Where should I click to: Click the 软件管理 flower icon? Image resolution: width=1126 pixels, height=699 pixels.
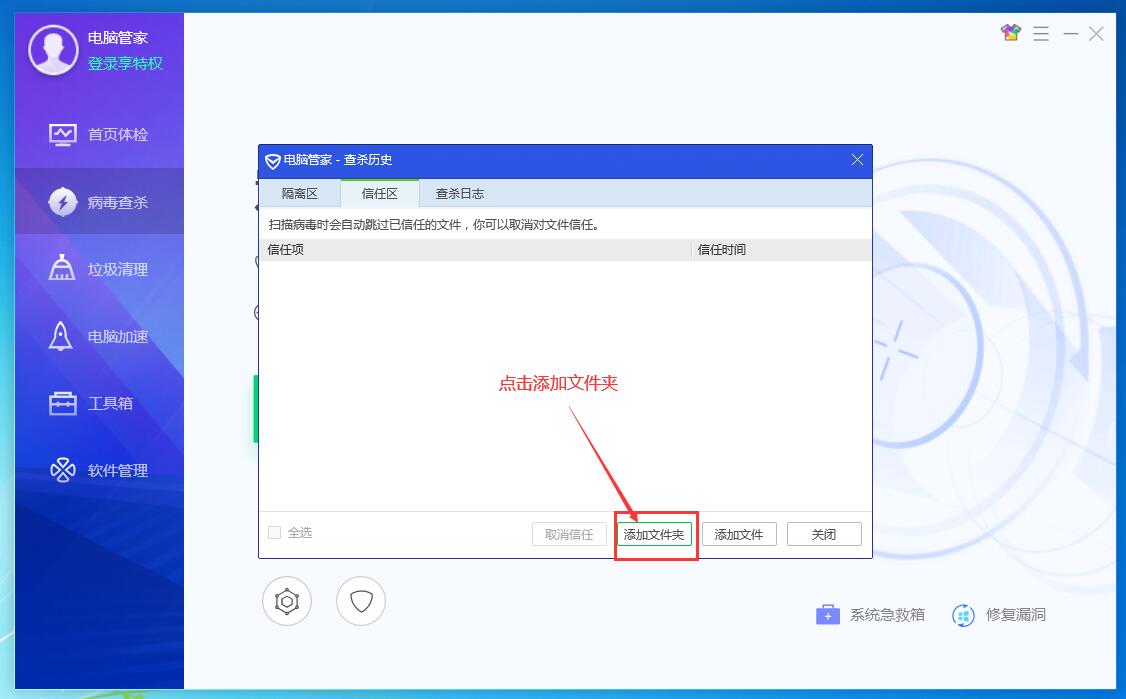(62, 470)
